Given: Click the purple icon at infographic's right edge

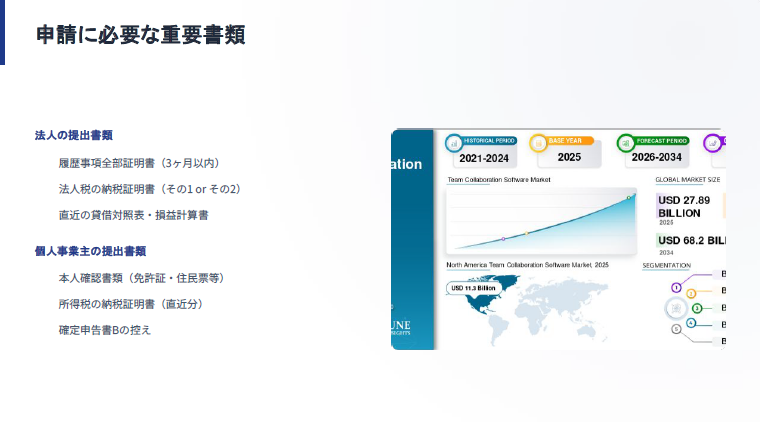Looking at the screenshot, I should pos(713,143).
